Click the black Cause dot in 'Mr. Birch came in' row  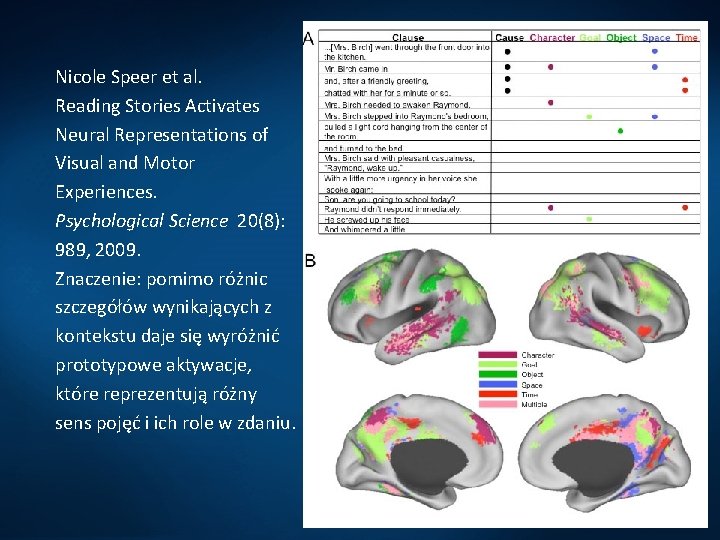pyautogui.click(x=507, y=67)
